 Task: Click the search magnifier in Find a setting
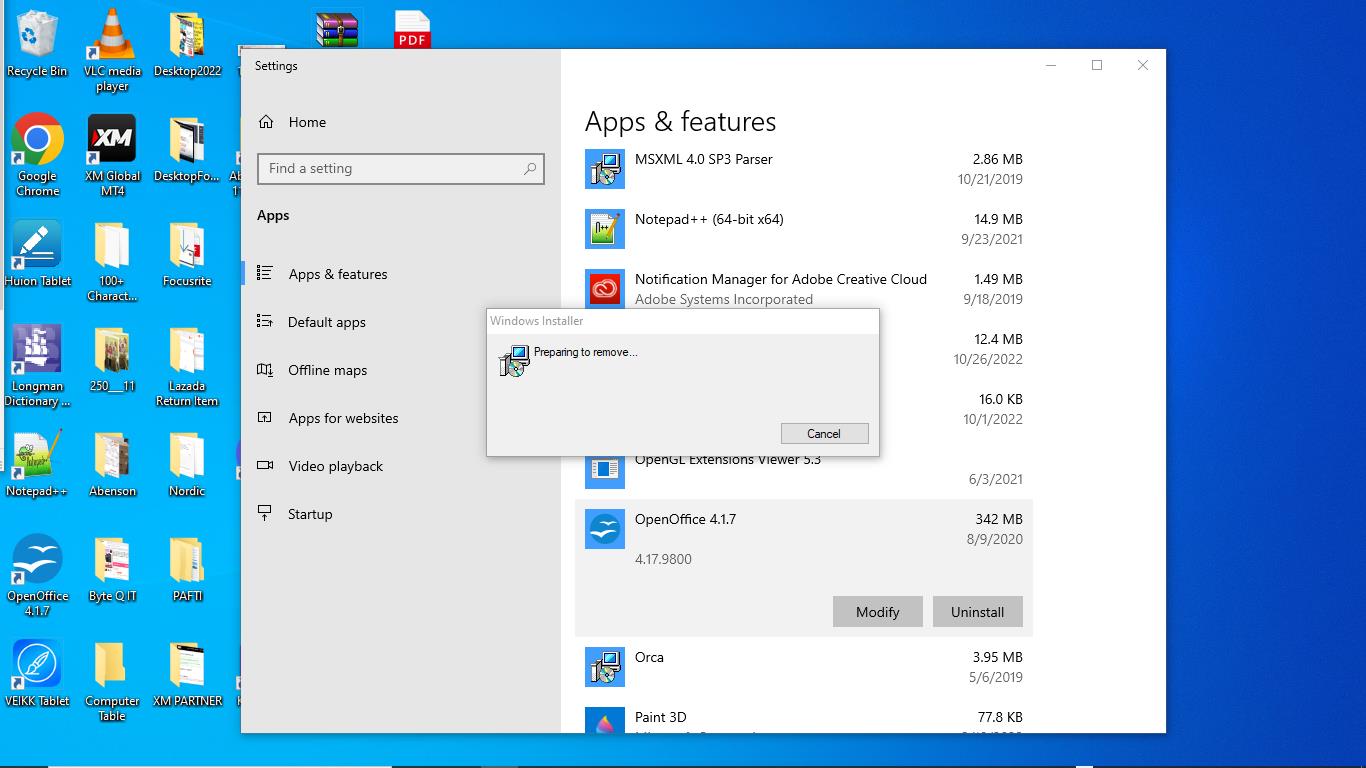tap(530, 169)
